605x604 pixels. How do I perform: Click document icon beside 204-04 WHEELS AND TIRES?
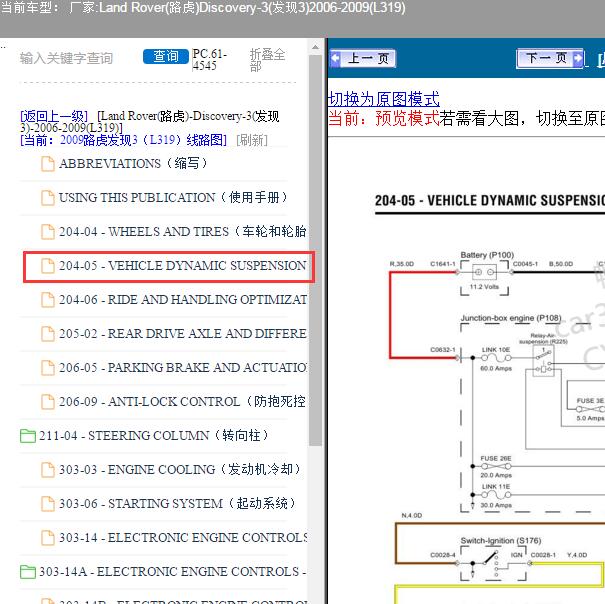coord(48,232)
